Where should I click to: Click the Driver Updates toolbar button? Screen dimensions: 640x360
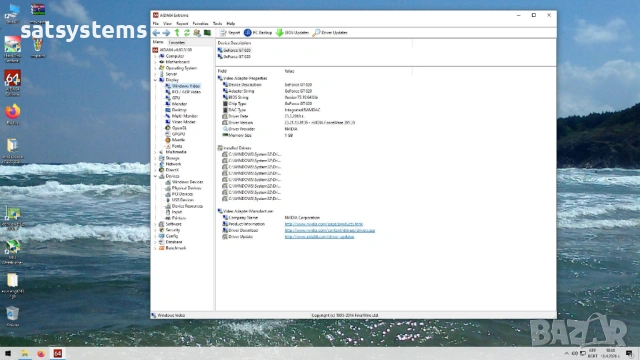click(330, 33)
